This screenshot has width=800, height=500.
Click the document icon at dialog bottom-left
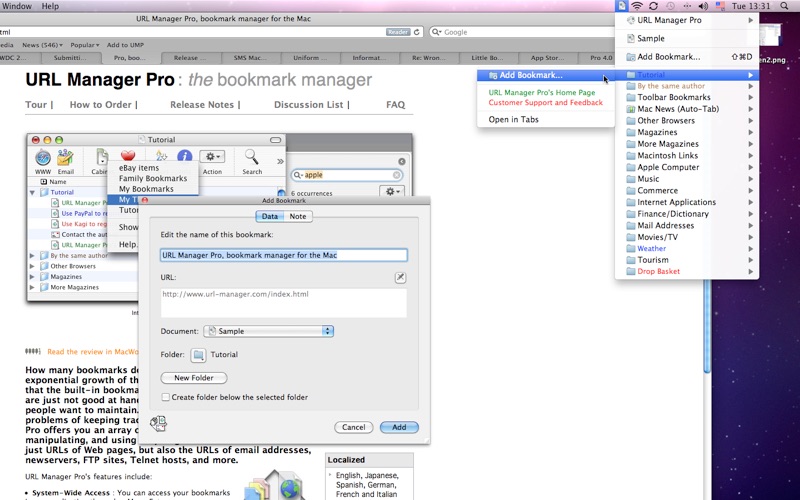point(159,423)
